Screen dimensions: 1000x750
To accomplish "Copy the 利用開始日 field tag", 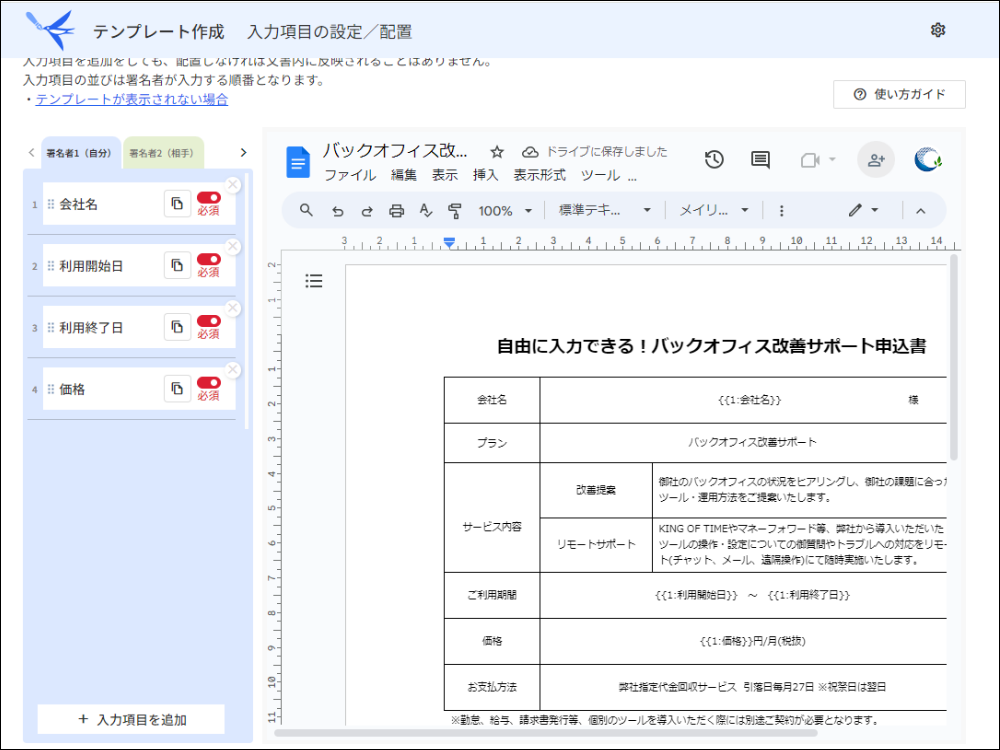I will click(x=177, y=265).
